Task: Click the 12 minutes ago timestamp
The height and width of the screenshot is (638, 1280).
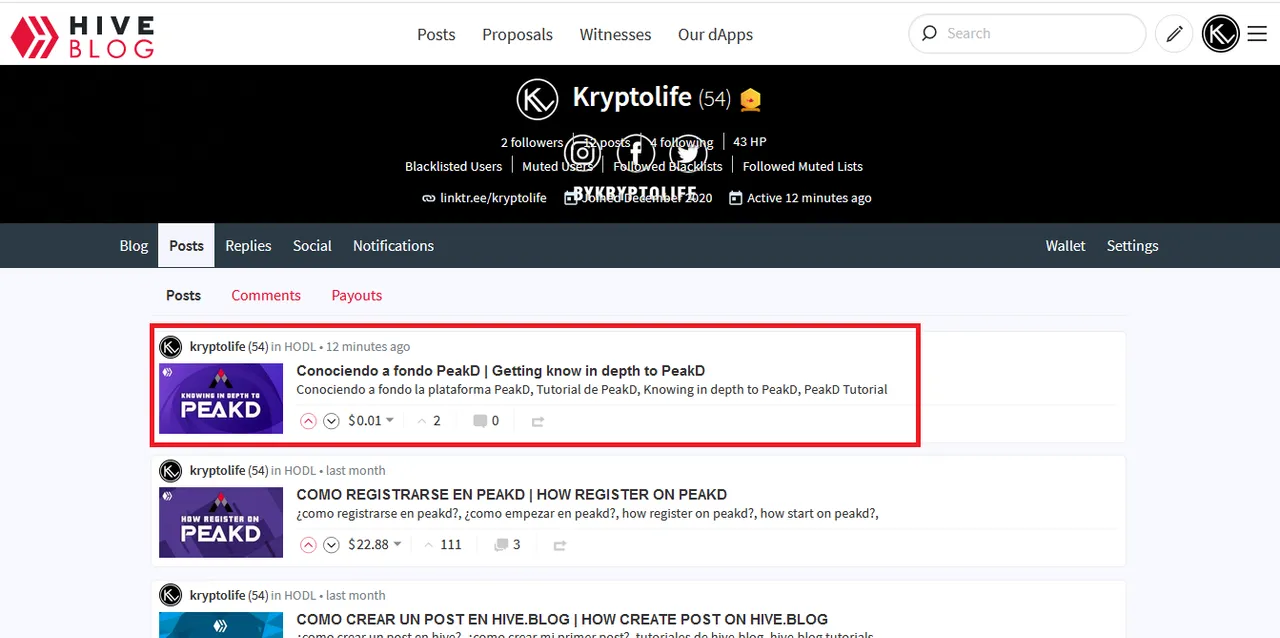Action: coord(368,347)
